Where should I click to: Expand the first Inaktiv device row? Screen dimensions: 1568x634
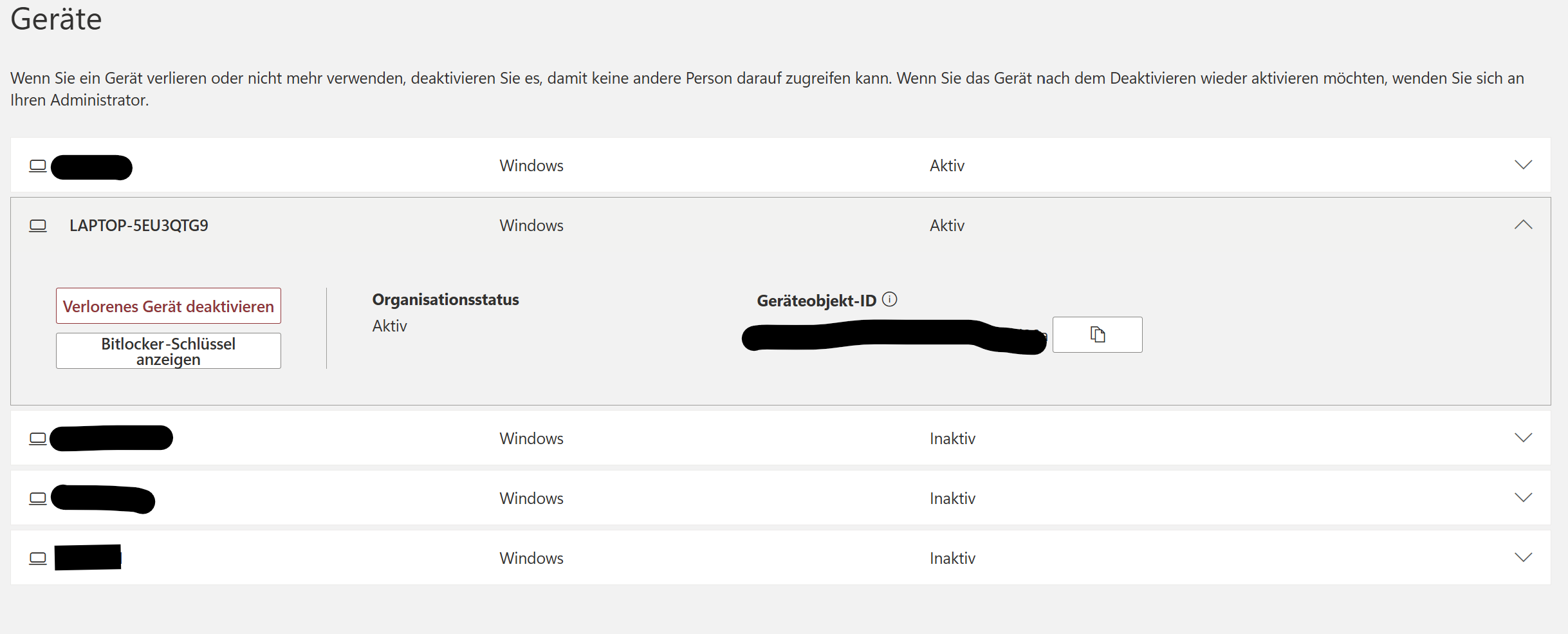click(x=1523, y=438)
